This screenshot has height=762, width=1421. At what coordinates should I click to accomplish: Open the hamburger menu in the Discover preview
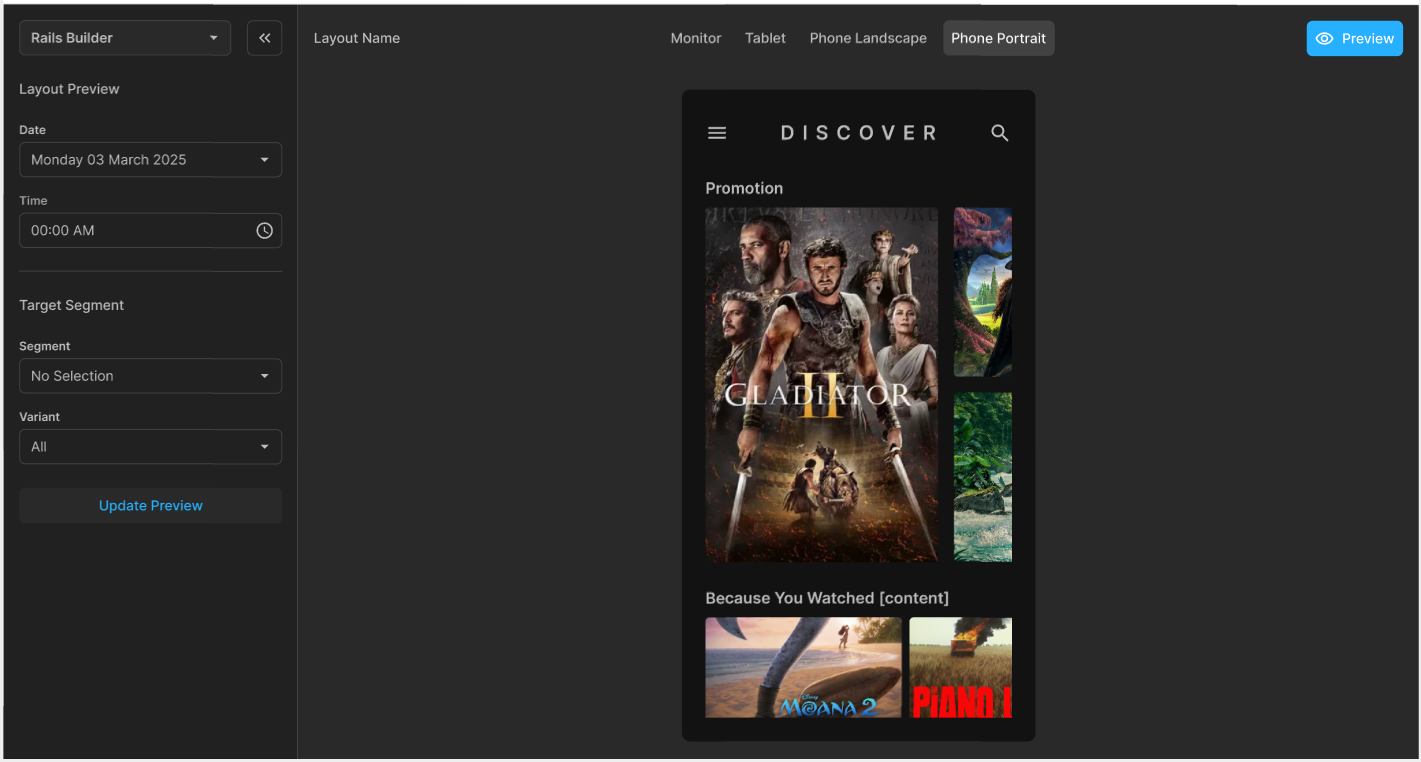[717, 133]
